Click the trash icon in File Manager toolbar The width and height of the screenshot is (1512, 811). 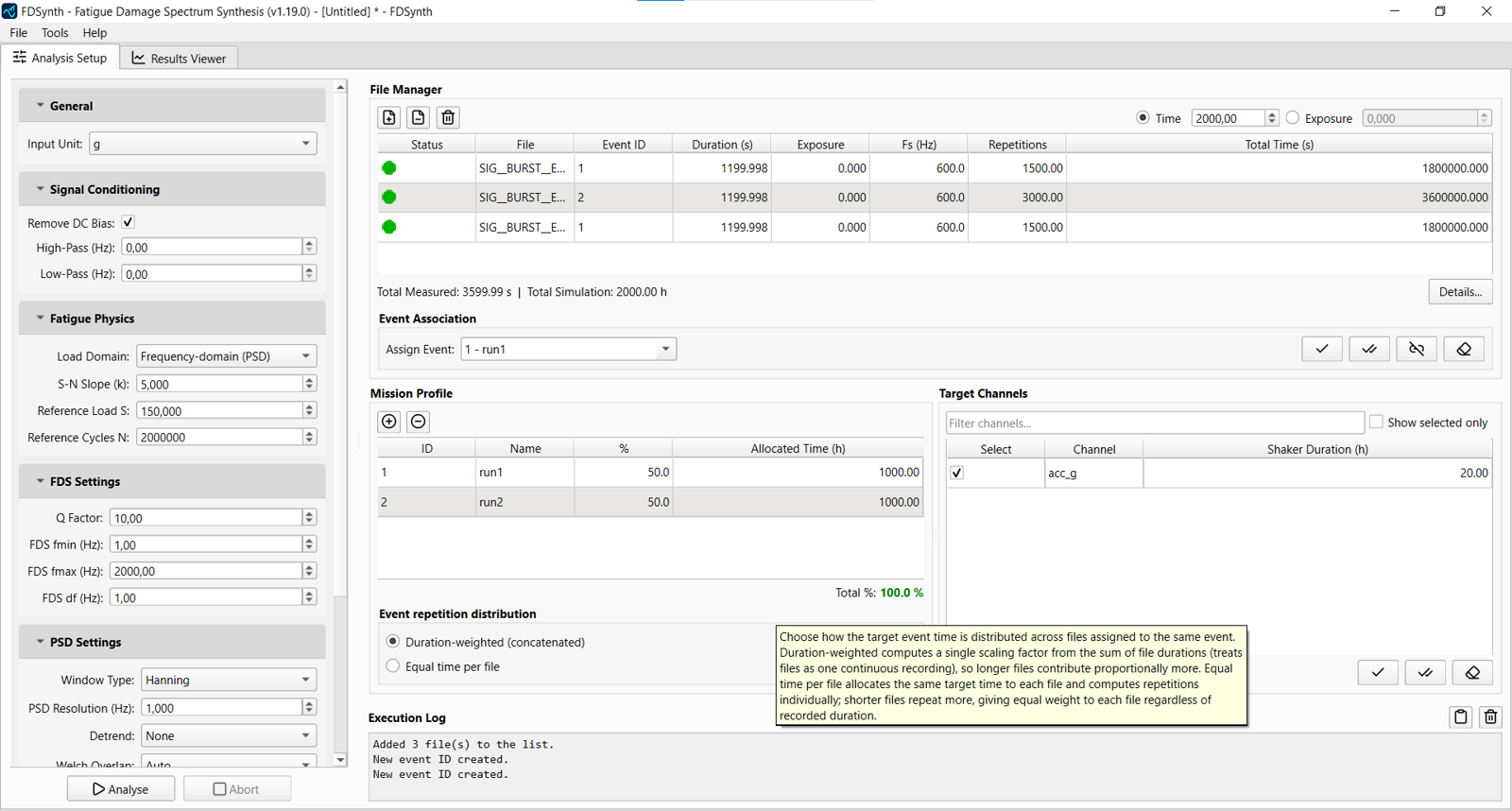pyautogui.click(x=448, y=117)
